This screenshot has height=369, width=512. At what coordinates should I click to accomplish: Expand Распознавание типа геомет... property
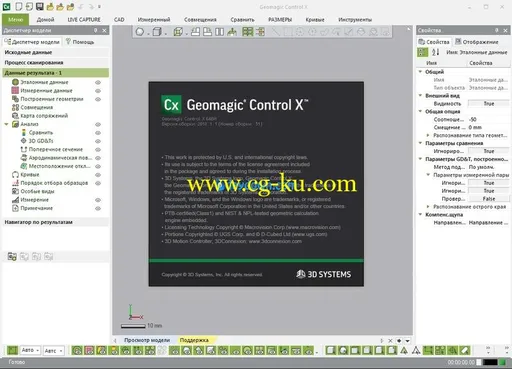(428, 135)
